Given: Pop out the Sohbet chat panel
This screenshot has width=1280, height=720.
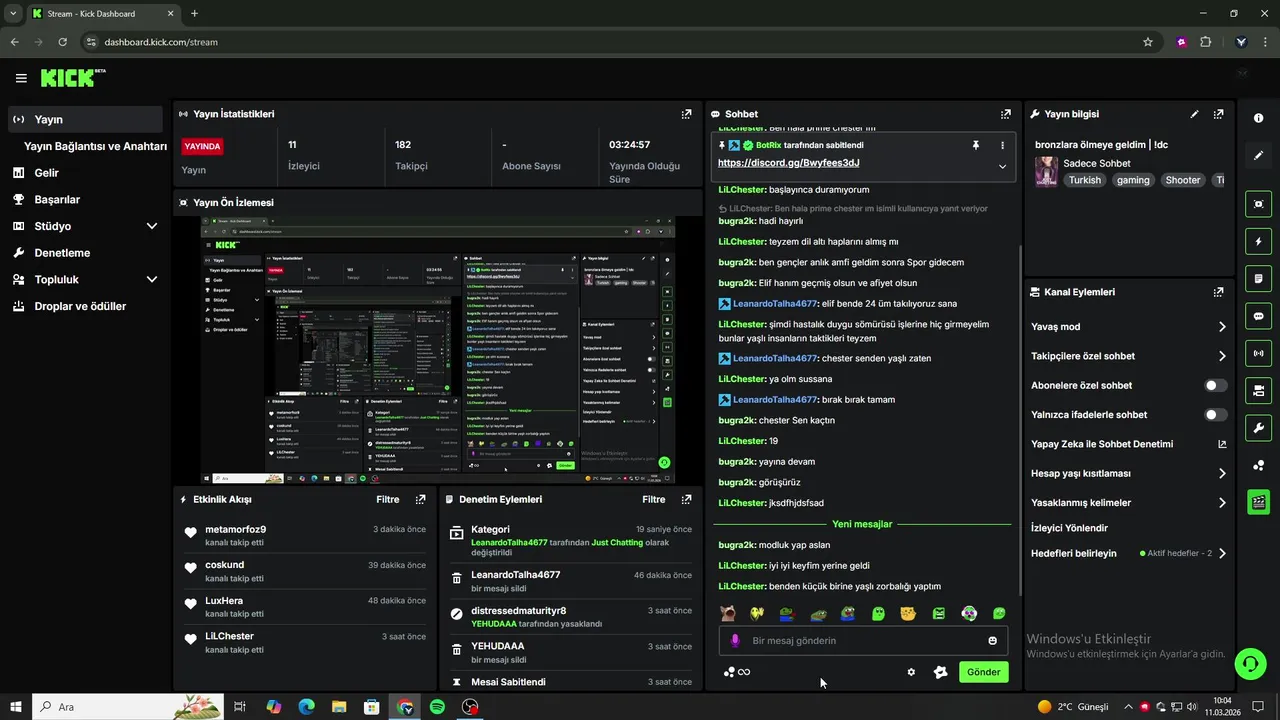Looking at the screenshot, I should pyautogui.click(x=1006, y=114).
